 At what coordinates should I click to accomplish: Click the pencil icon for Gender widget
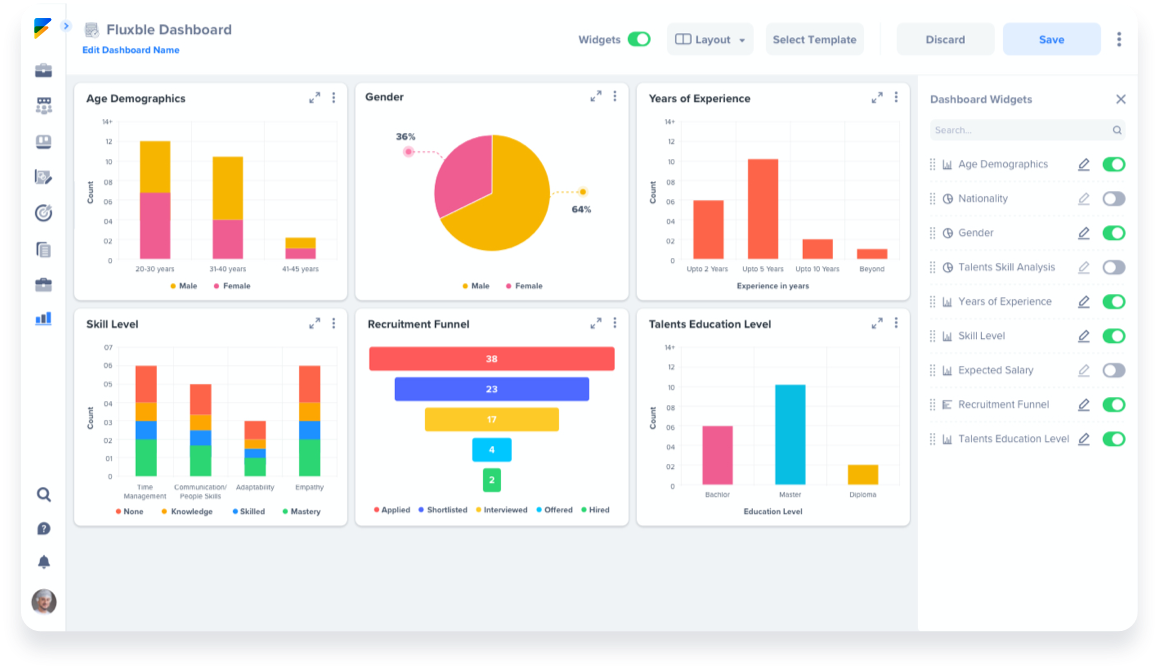(1083, 233)
